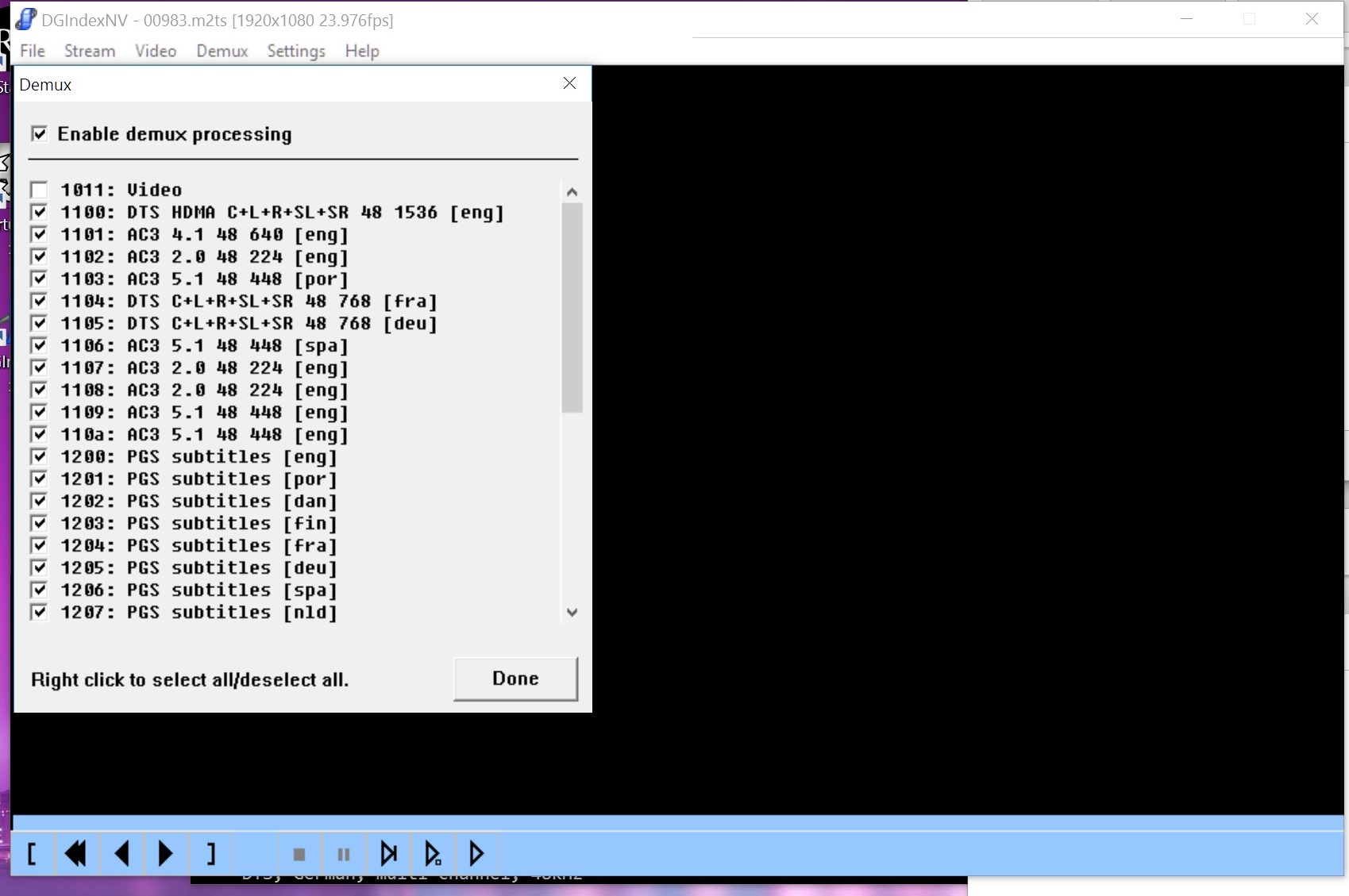Toggle Enable demux processing checkbox
The image size is (1349, 896).
pos(39,133)
